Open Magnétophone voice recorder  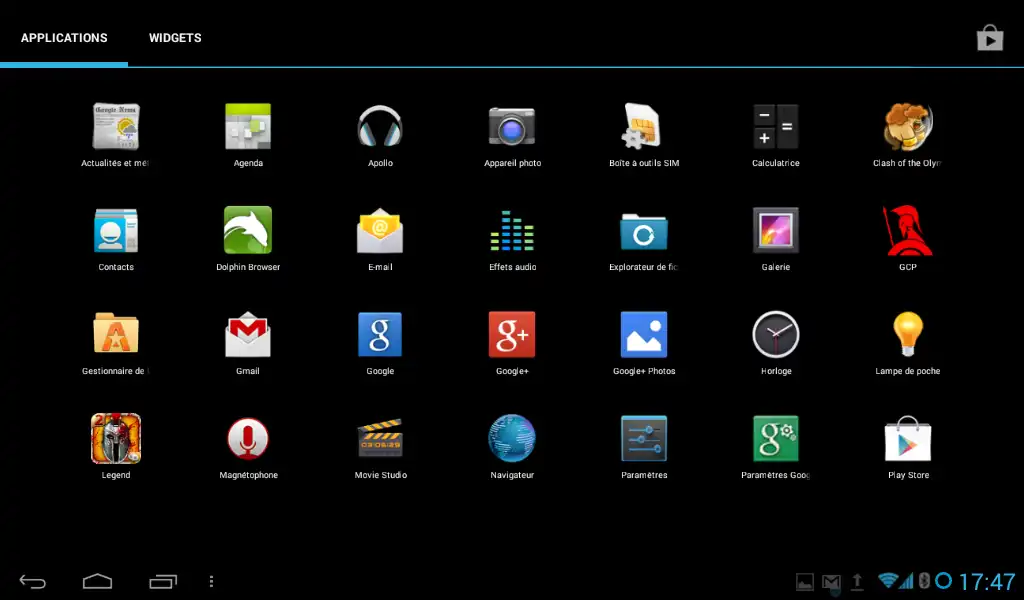pos(248,438)
